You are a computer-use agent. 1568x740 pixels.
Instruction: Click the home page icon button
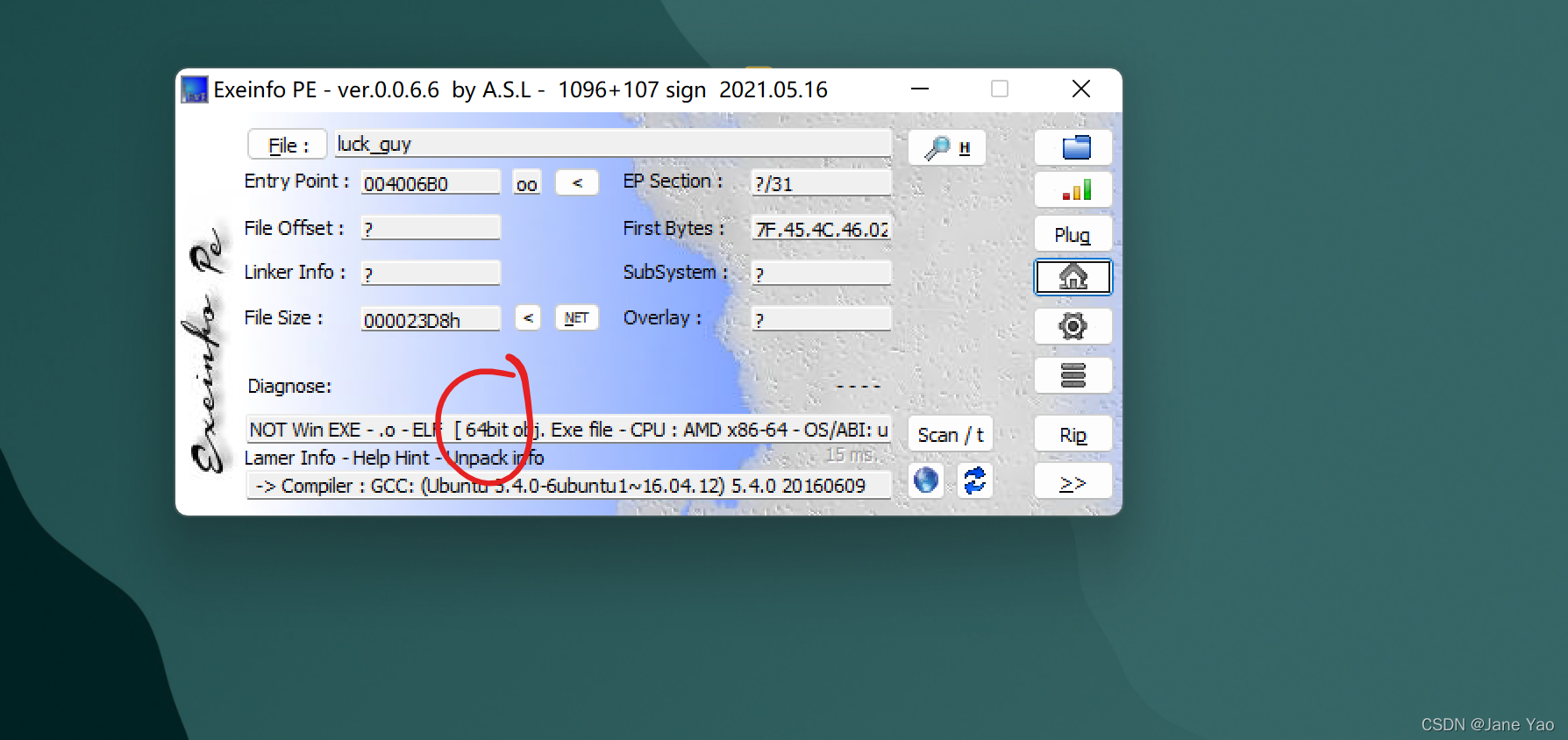click(1073, 277)
